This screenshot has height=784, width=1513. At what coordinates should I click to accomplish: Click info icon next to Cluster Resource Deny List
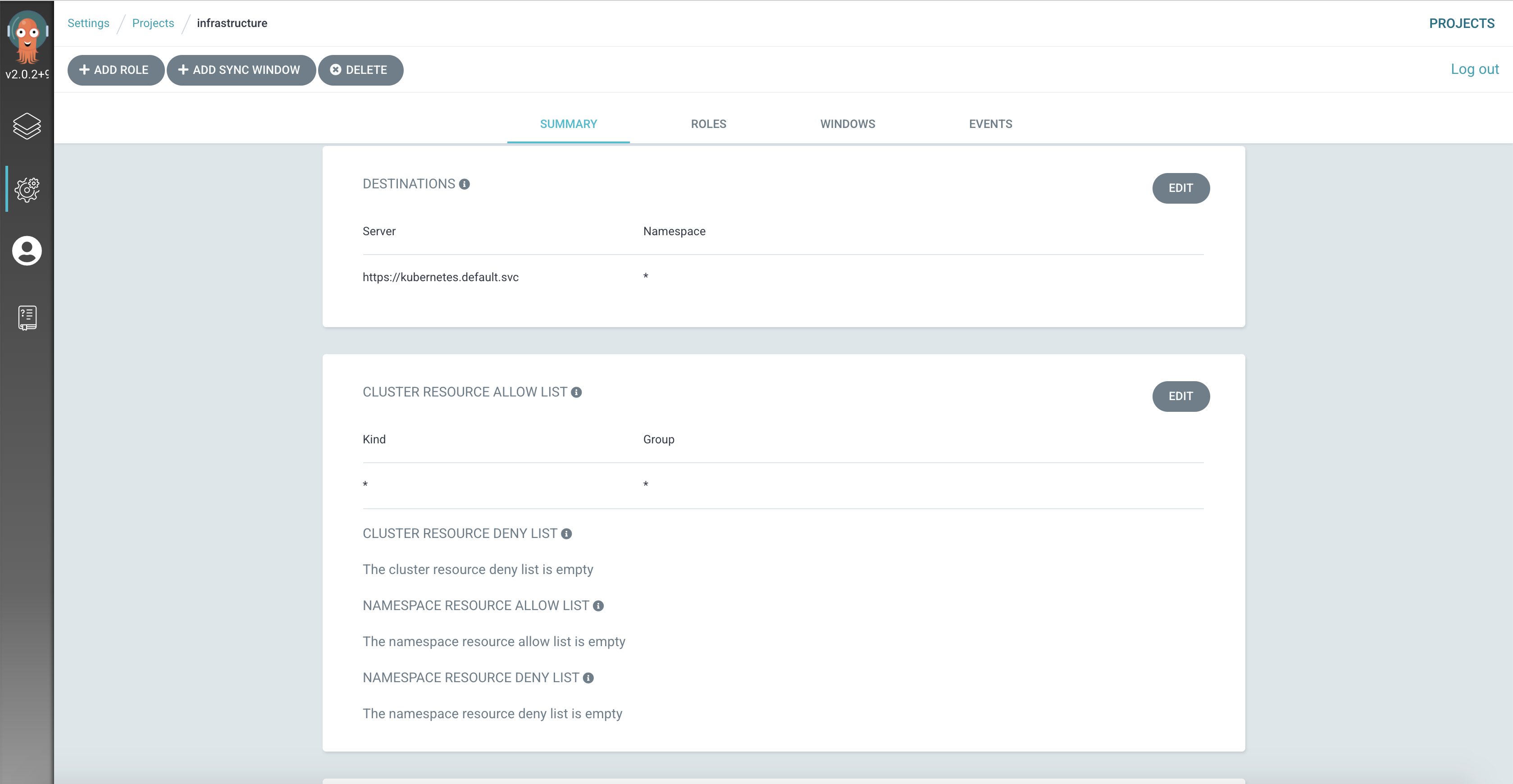[566, 534]
